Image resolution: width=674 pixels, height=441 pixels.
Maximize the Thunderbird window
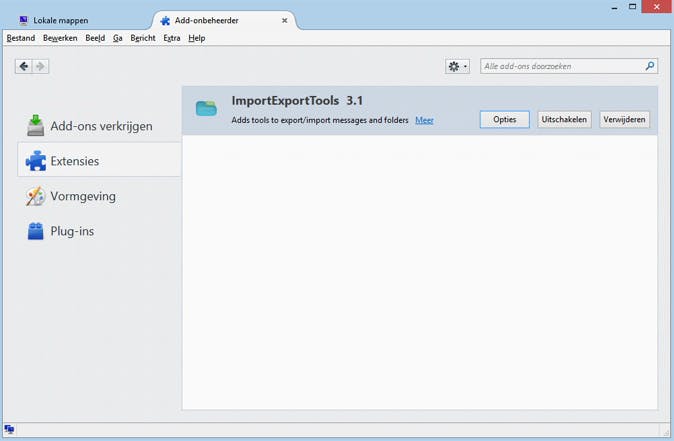(x=632, y=7)
